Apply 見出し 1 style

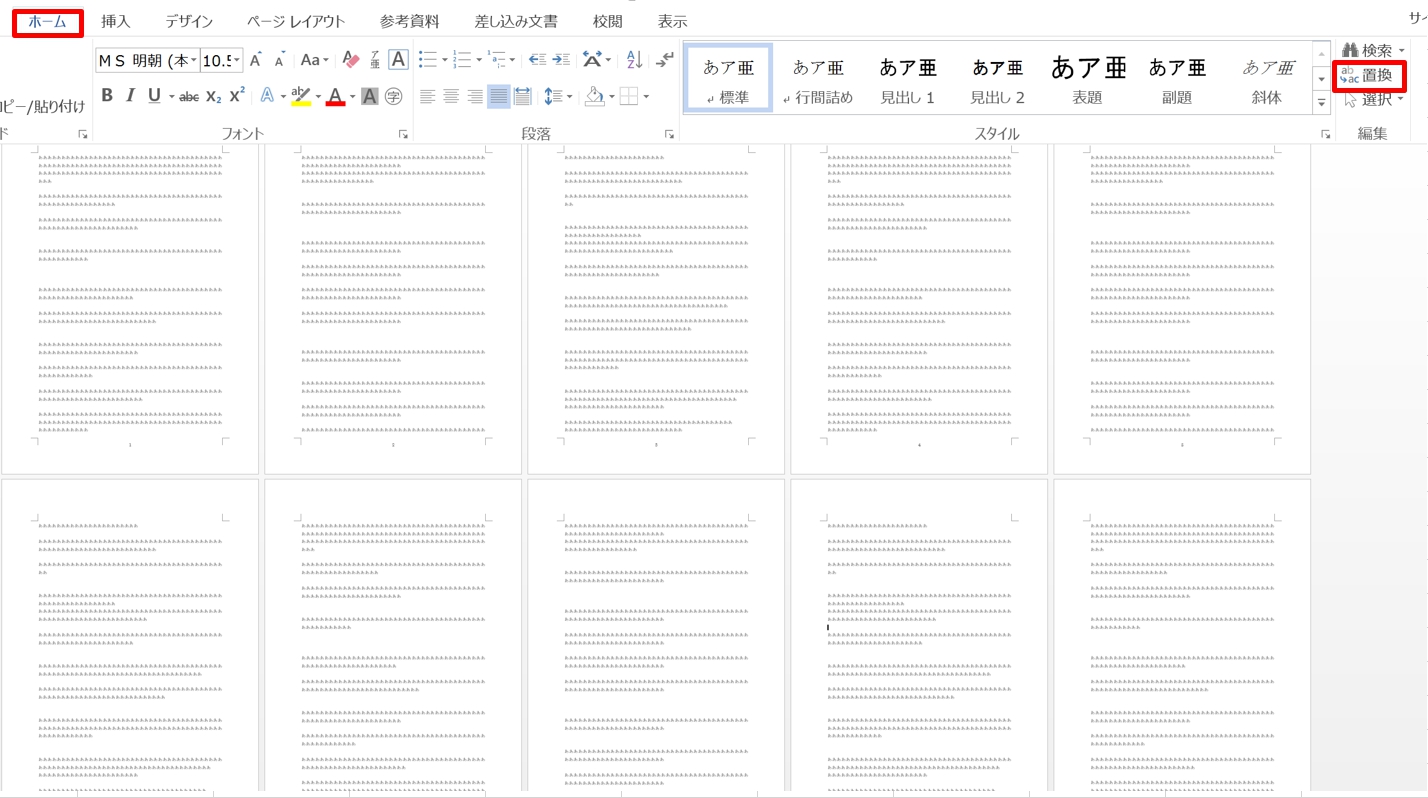coord(907,77)
